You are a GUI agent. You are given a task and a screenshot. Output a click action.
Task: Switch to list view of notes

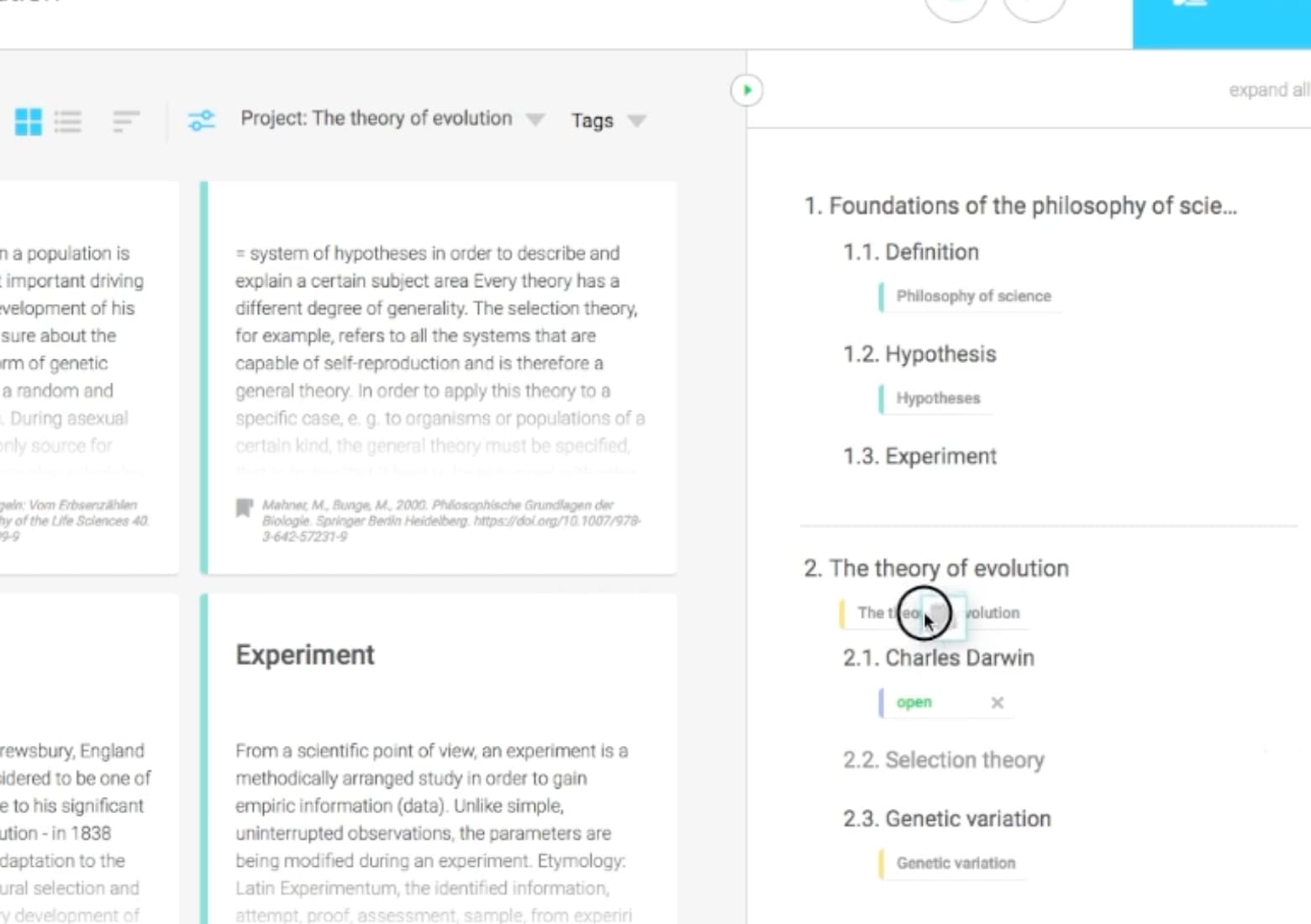tap(68, 121)
